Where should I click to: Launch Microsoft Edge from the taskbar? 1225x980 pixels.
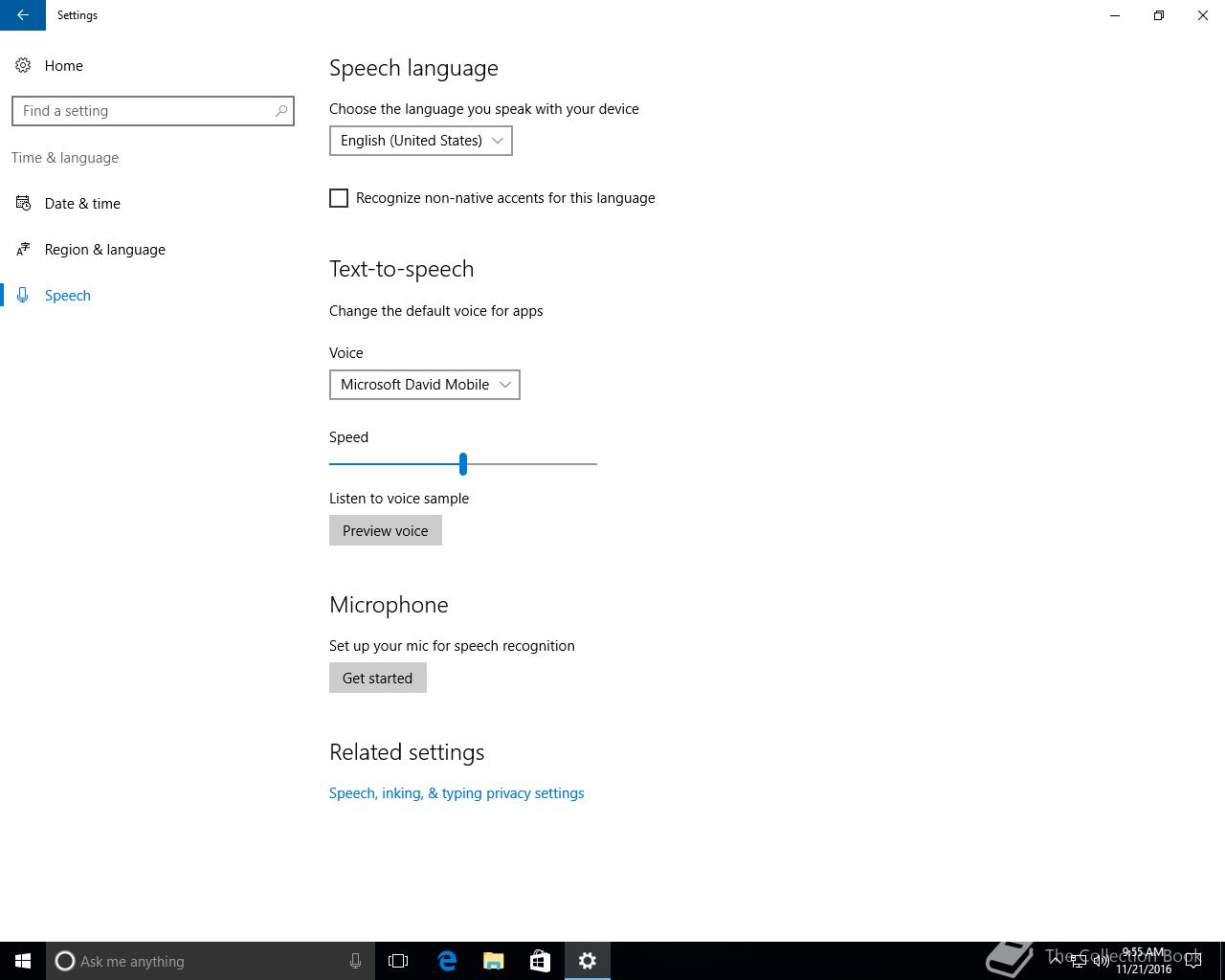[x=447, y=961]
